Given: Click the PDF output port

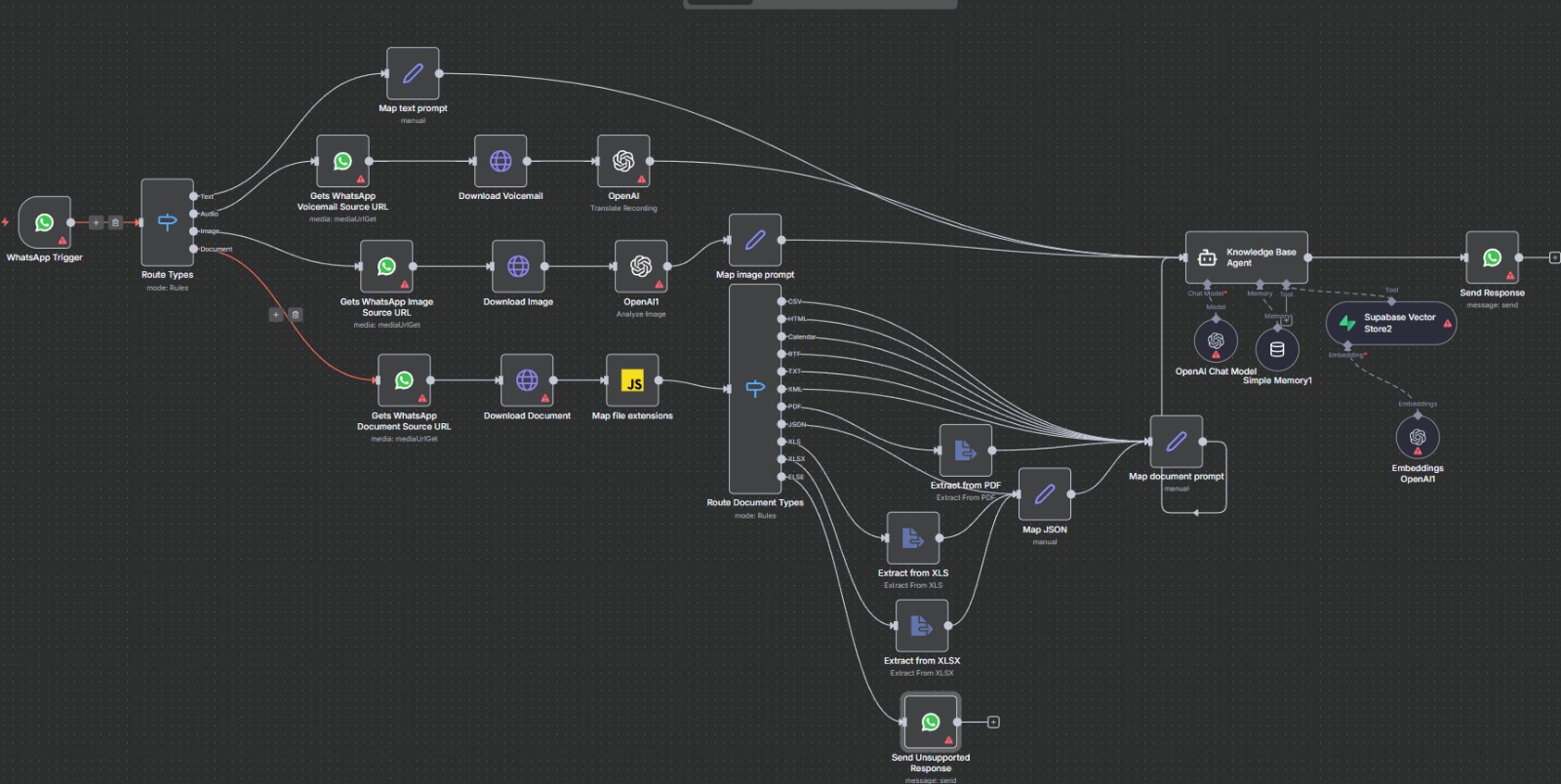Looking at the screenshot, I should [781, 407].
